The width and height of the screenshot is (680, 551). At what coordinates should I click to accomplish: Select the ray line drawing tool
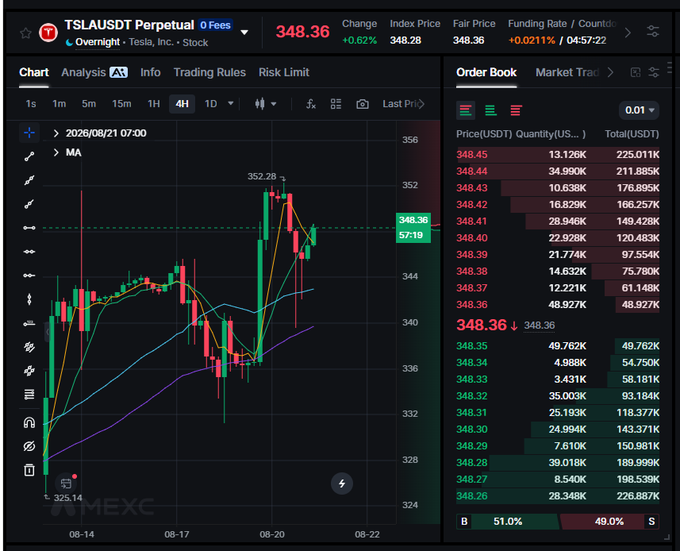(29, 204)
